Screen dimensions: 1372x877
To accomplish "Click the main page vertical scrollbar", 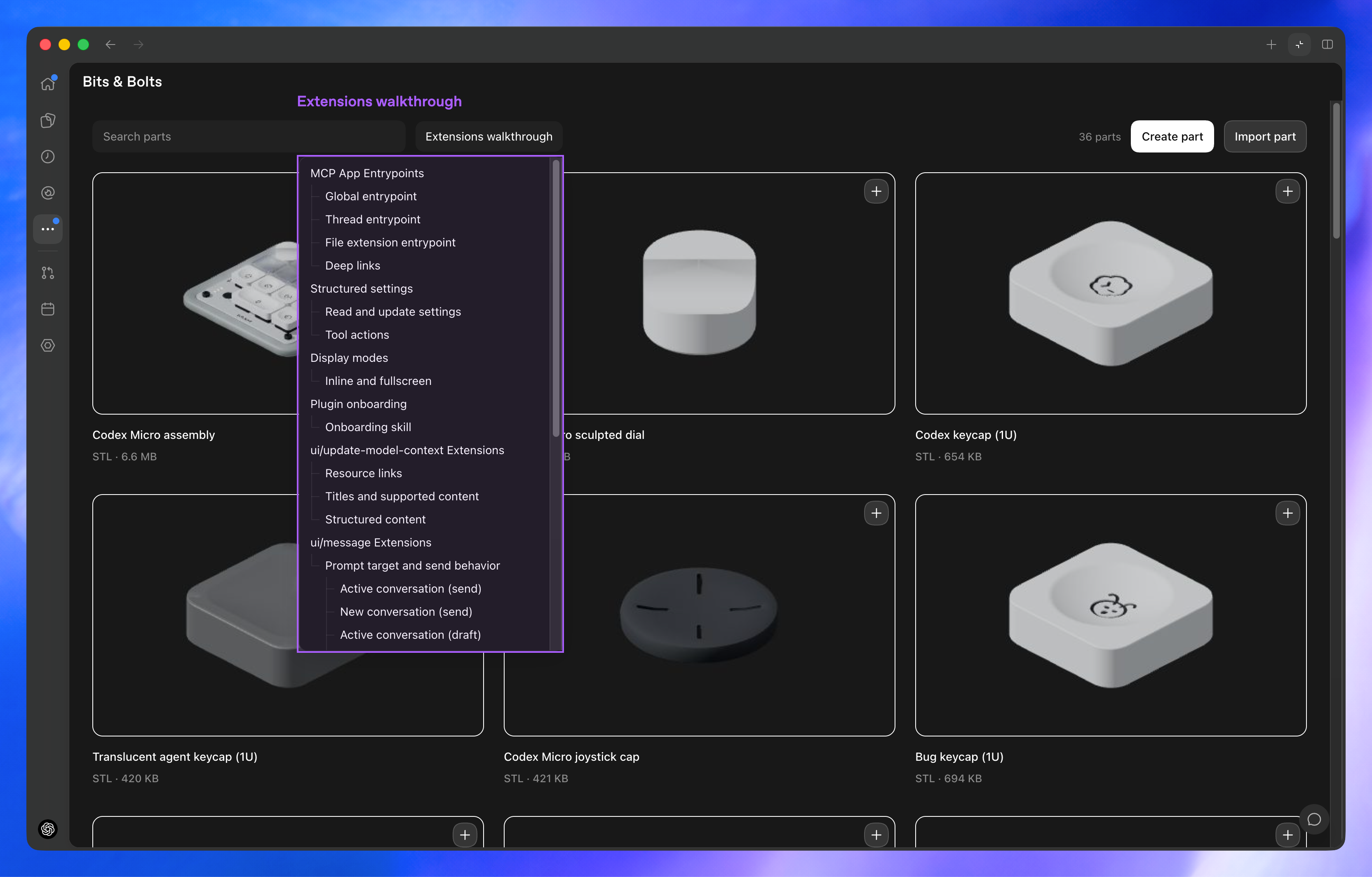I will click(x=1336, y=171).
